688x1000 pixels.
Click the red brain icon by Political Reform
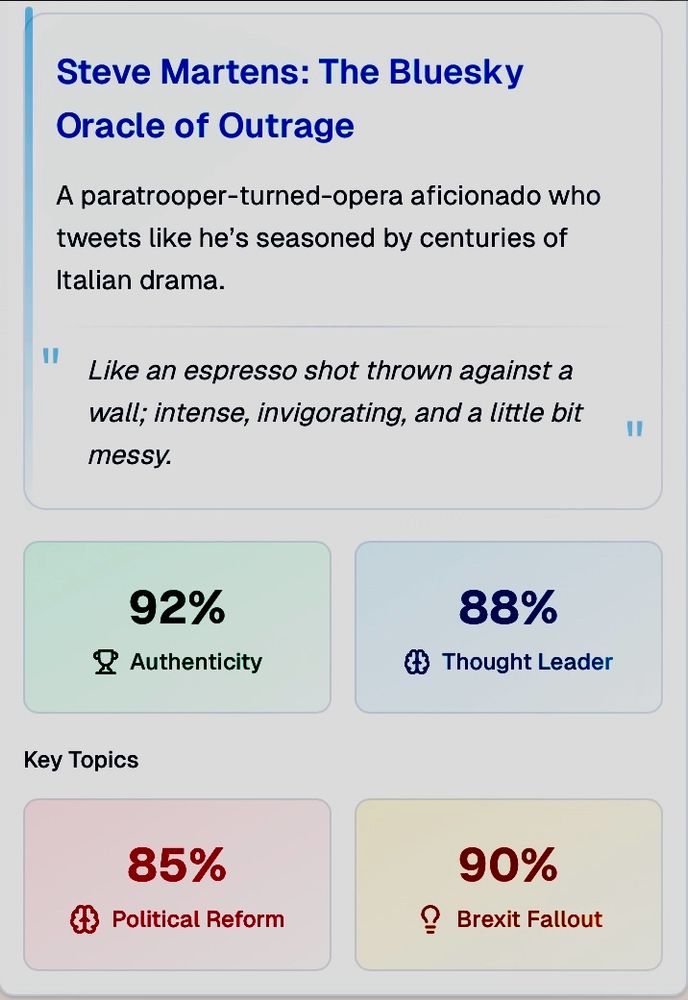(x=84, y=920)
